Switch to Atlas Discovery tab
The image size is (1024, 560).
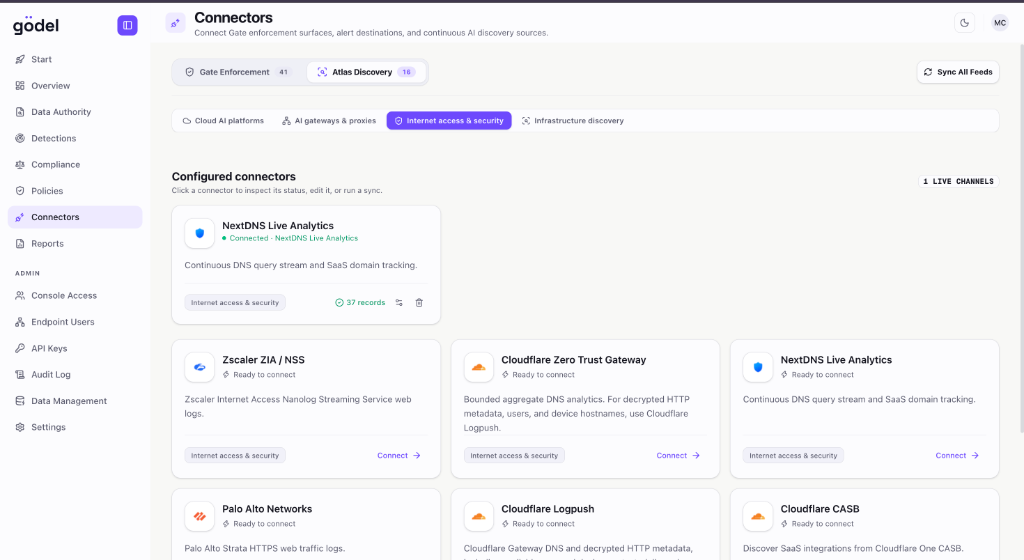pyautogui.click(x=366, y=72)
